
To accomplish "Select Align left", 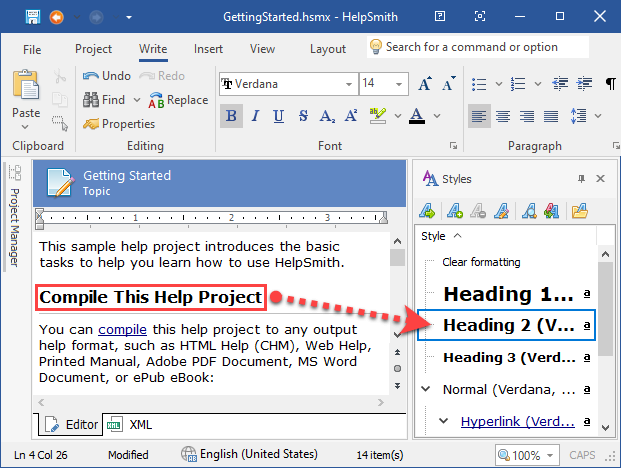I will point(479,116).
